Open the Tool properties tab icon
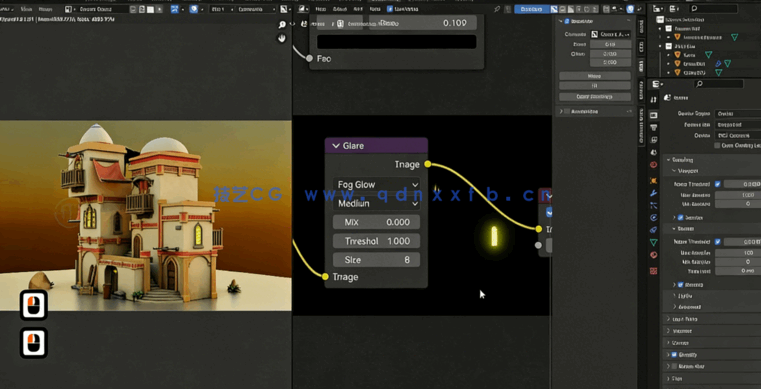The width and height of the screenshot is (761, 389). point(653,99)
